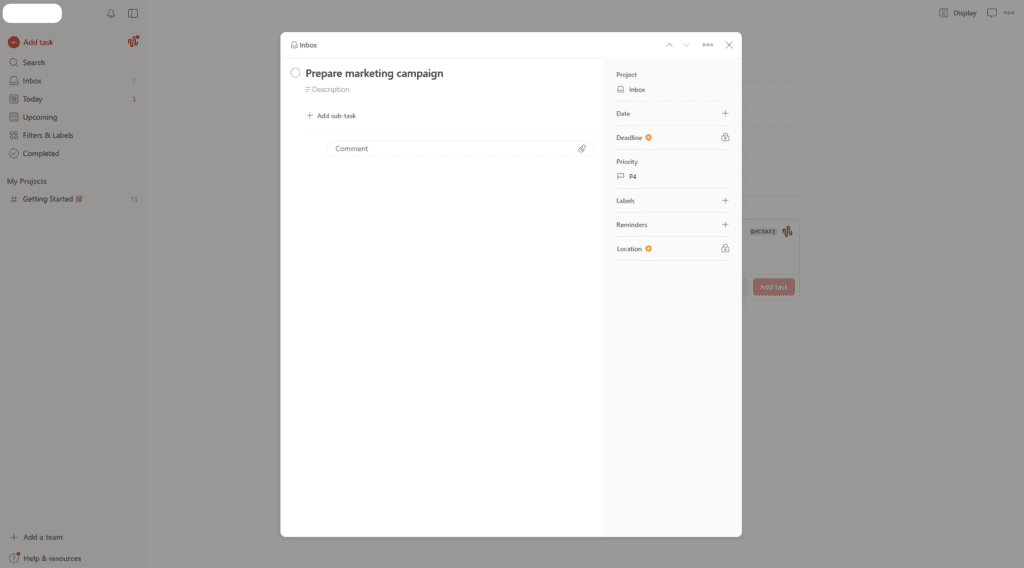
Task: Edit the Prepare marketing campaign title
Action: [374, 73]
